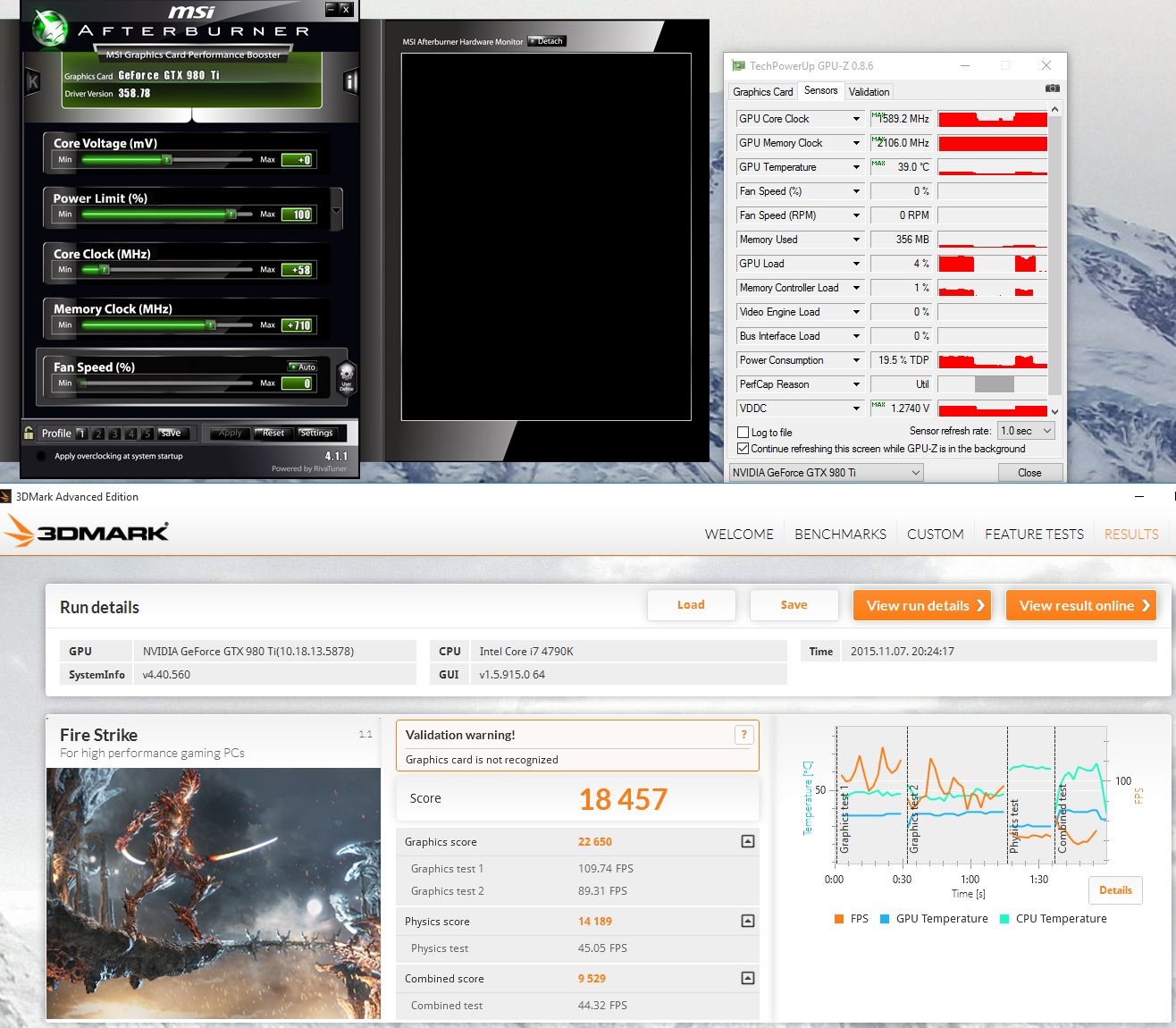Uncheck Continue refreshing in background checkbox
The width and height of the screenshot is (1176, 1028).
point(743,449)
